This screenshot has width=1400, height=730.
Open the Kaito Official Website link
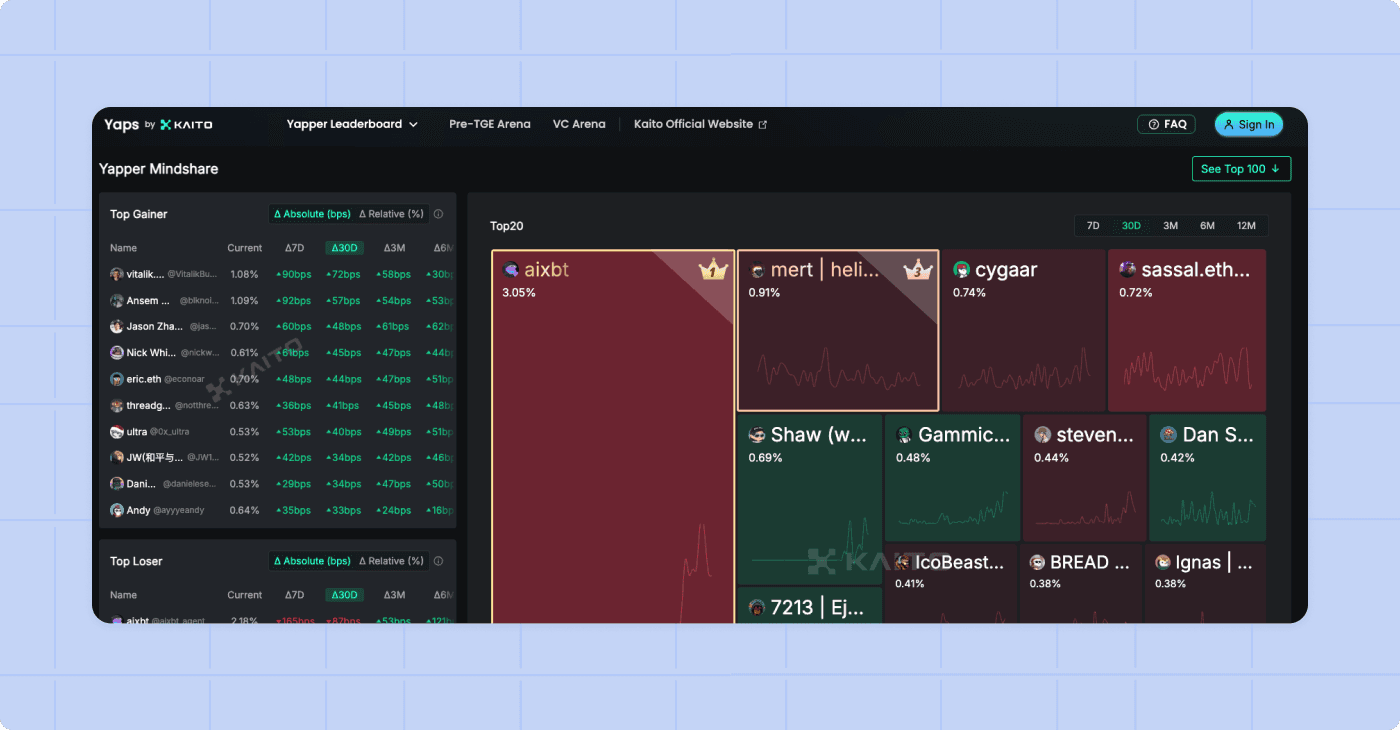coord(700,125)
